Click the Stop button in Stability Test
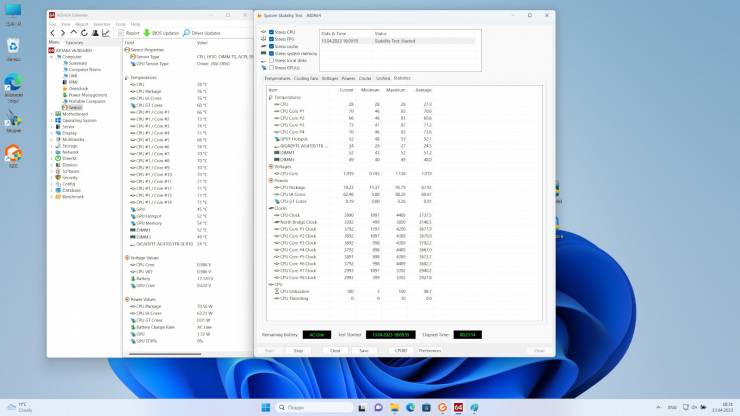The image size is (740, 416). [298, 351]
